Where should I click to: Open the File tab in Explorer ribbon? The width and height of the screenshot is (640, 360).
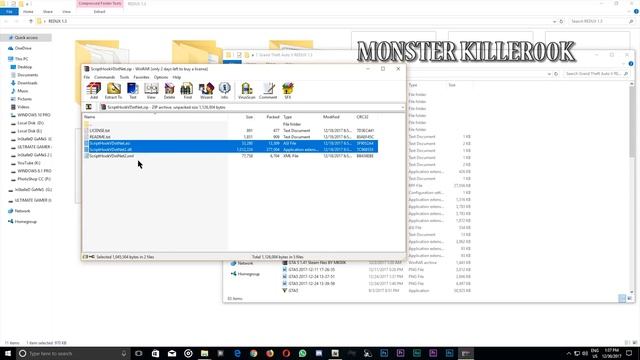coord(9,11)
